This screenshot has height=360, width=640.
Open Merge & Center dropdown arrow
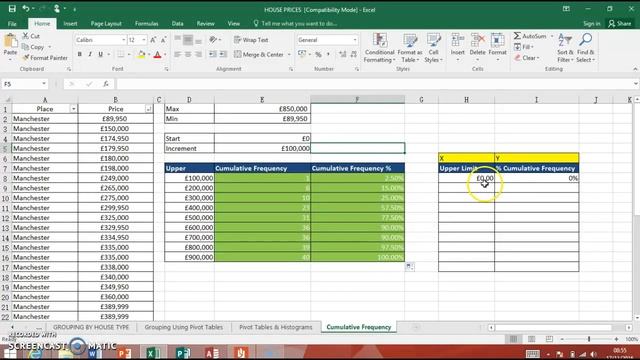[289, 54]
